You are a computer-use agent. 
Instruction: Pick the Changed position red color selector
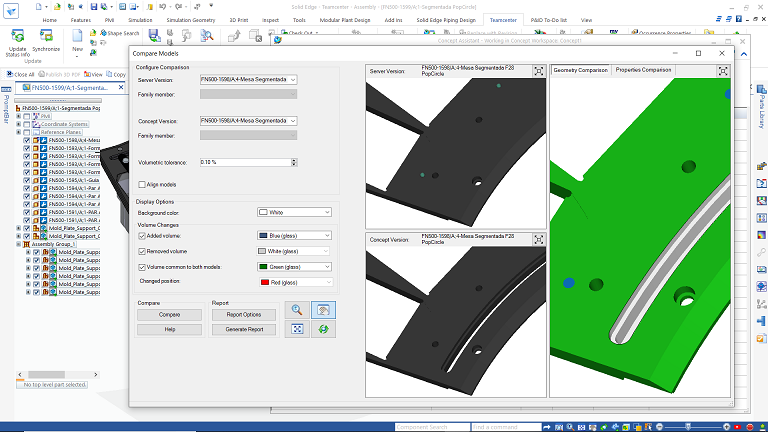[x=294, y=282]
